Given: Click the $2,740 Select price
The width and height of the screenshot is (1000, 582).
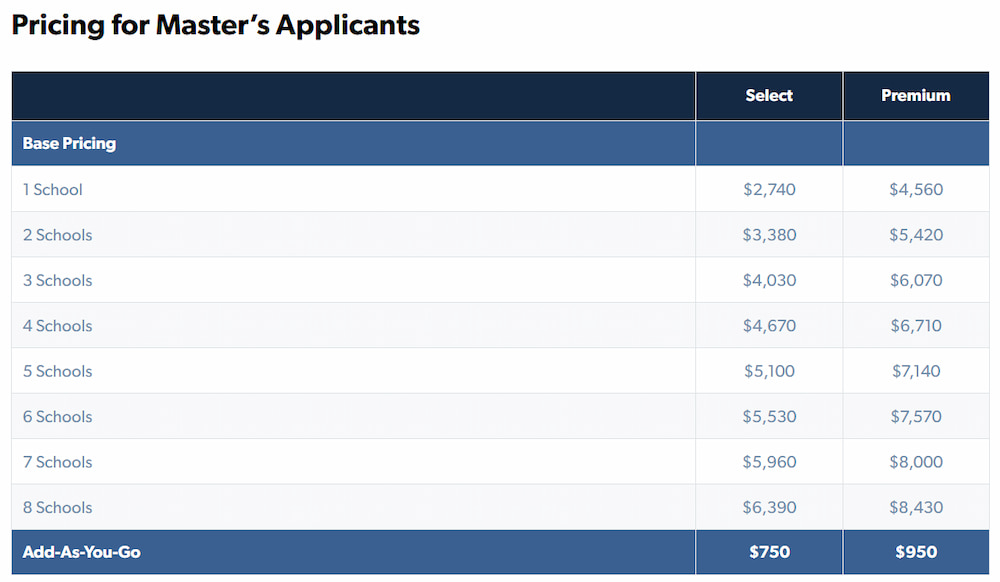Looking at the screenshot, I should point(769,189).
